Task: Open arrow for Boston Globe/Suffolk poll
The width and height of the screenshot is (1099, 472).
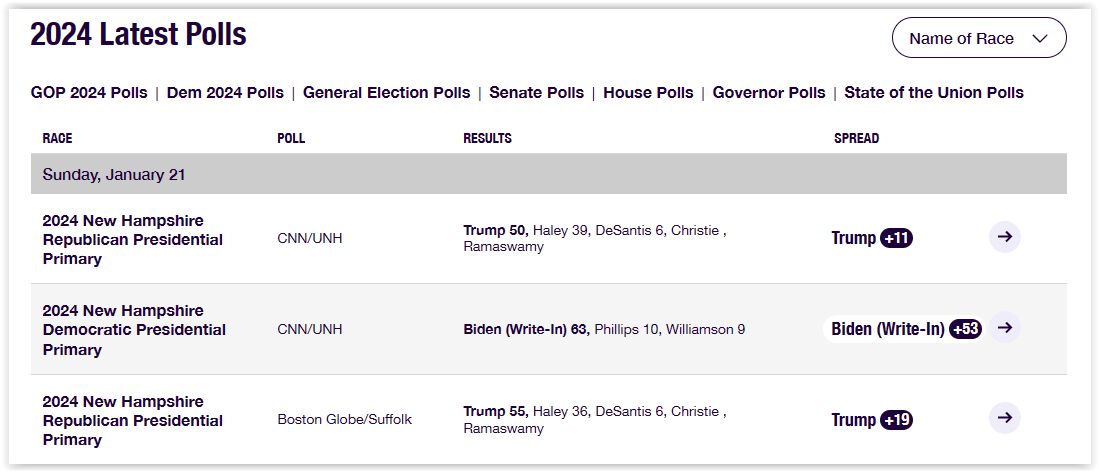Action: 1004,418
